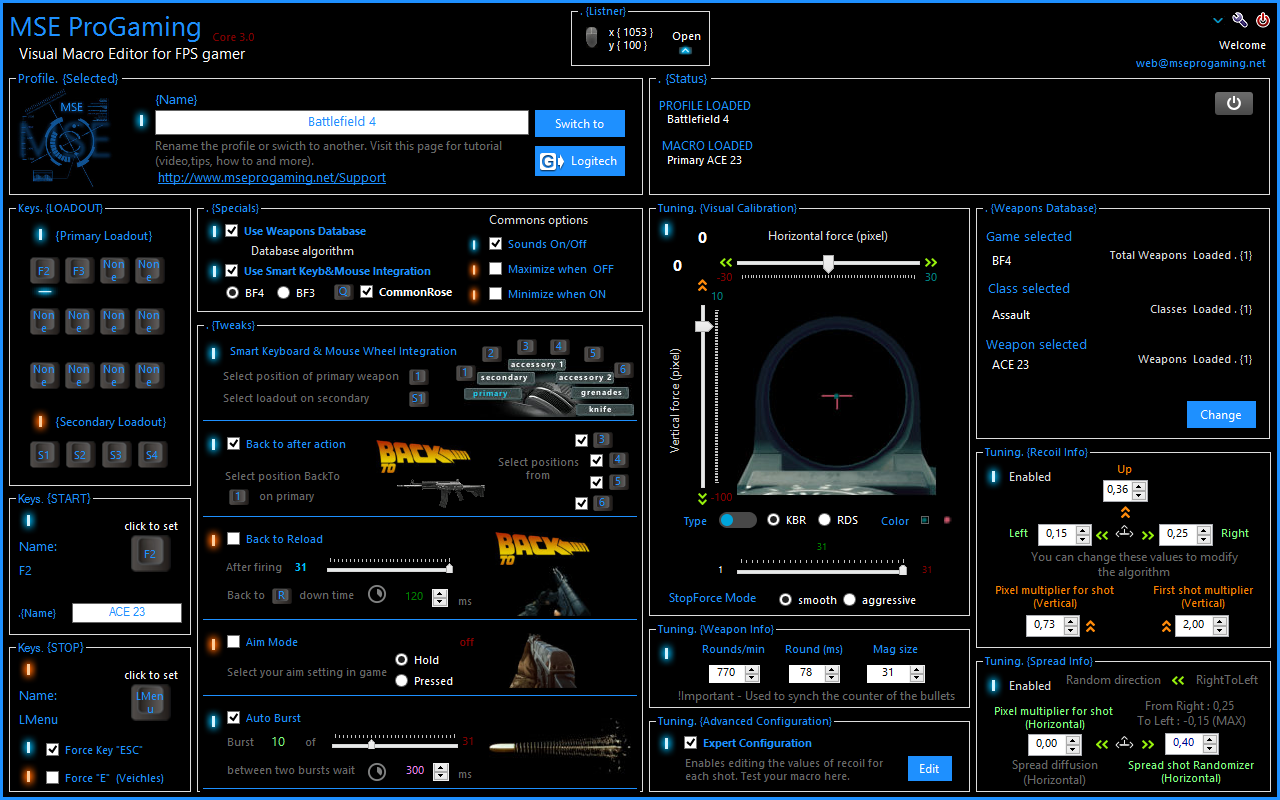The width and height of the screenshot is (1280, 800).
Task: Click green left arrows of Horizontal force
Action: pos(726,262)
